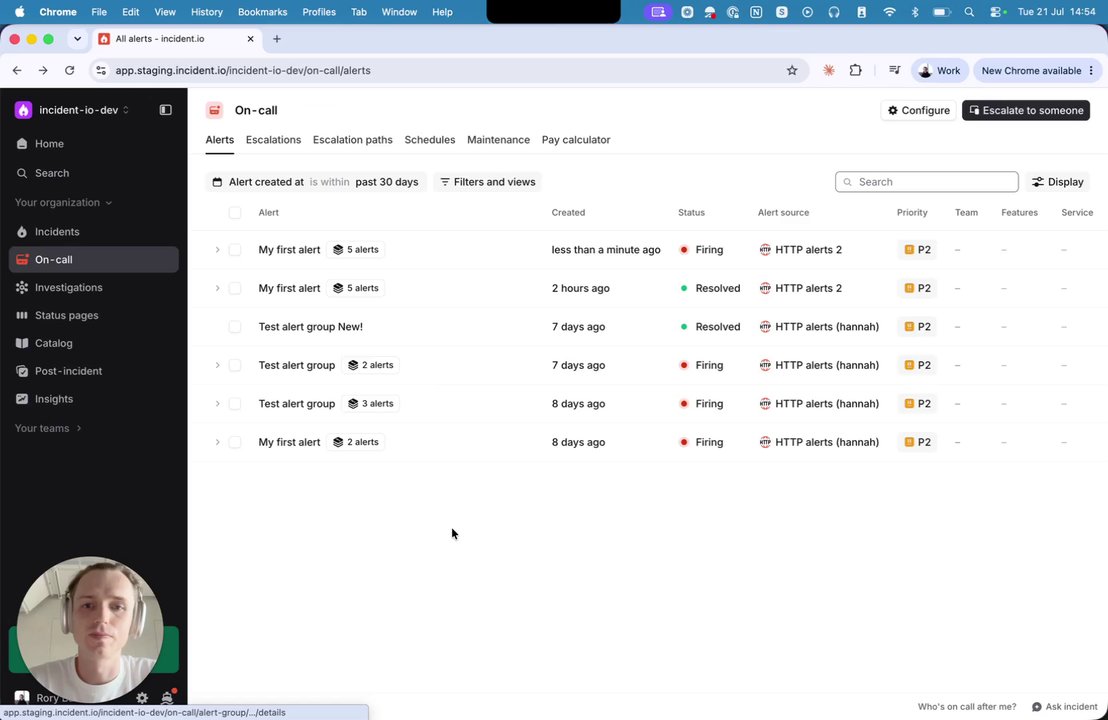Switch to the Escalation paths tab

(353, 140)
